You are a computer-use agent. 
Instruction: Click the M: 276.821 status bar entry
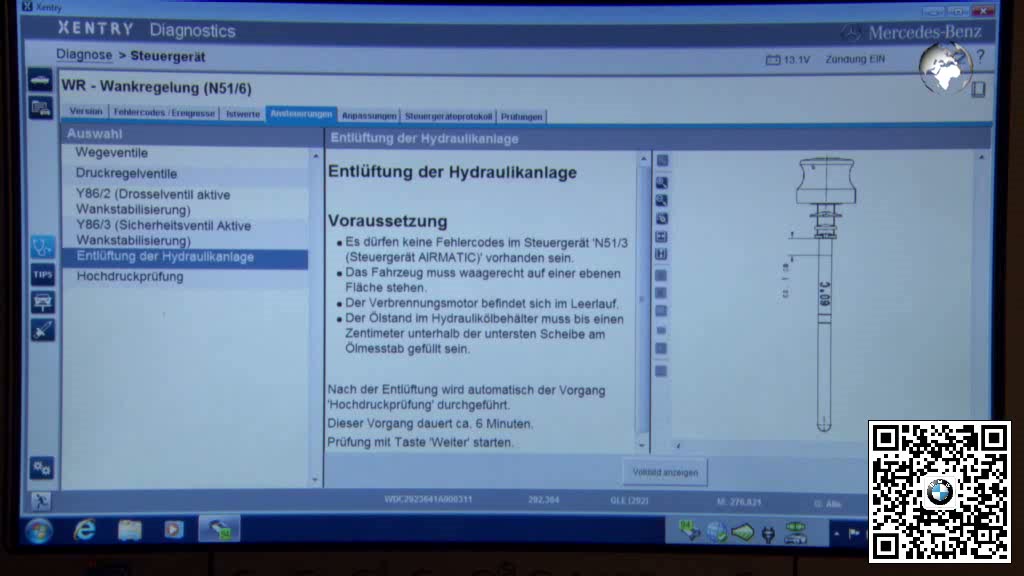tap(739, 502)
